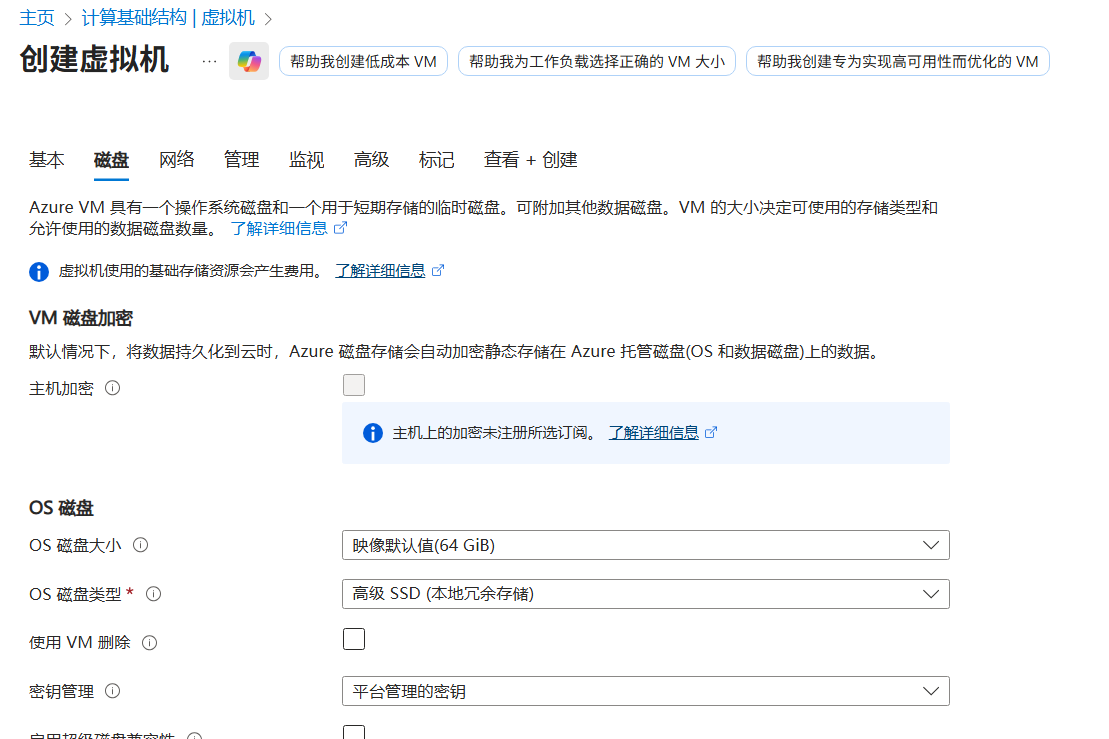
Task: Click info icon next to 使用 VM 删除
Action: [x=150, y=643]
